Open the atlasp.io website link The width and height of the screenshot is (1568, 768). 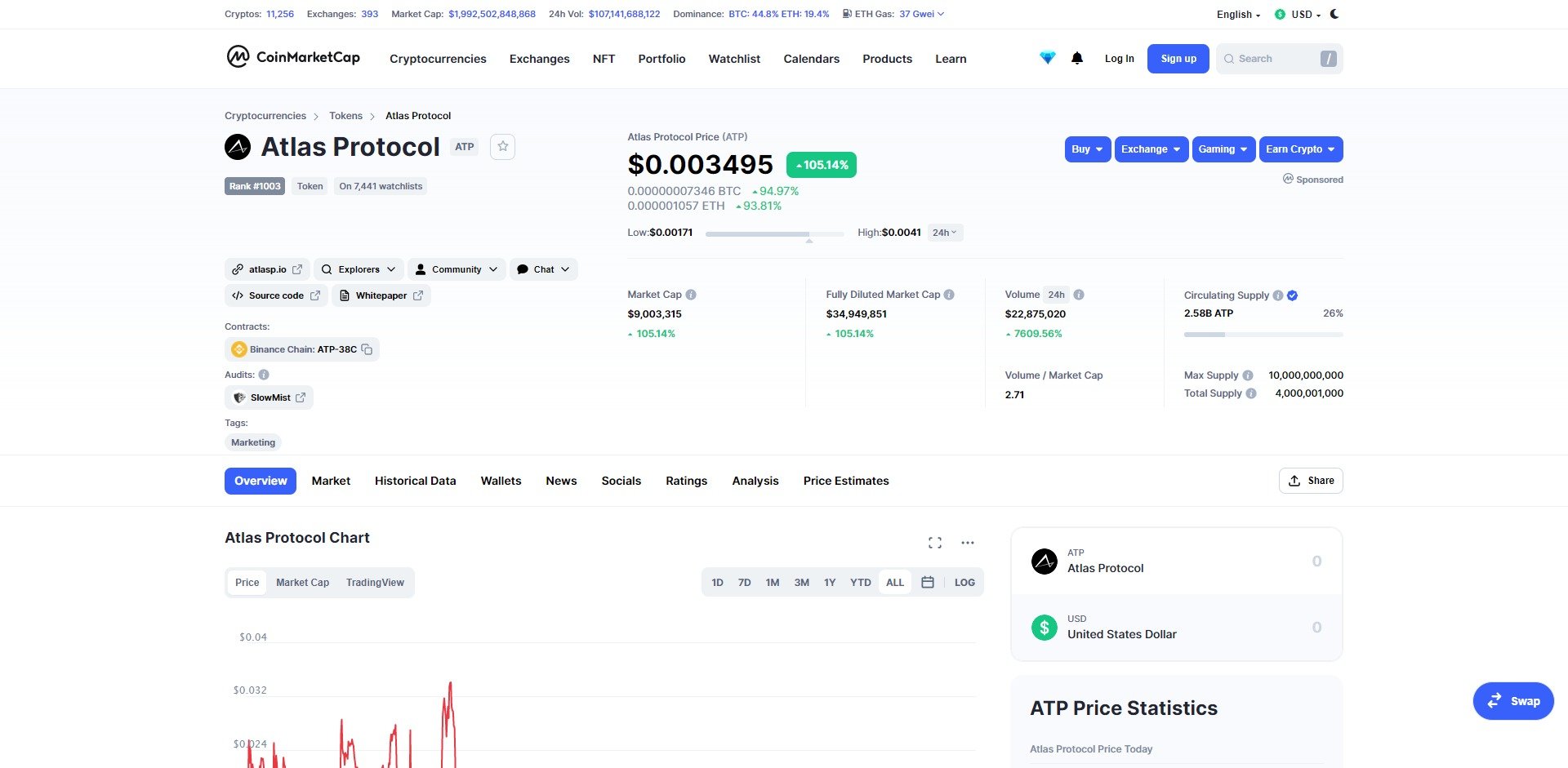pos(267,269)
